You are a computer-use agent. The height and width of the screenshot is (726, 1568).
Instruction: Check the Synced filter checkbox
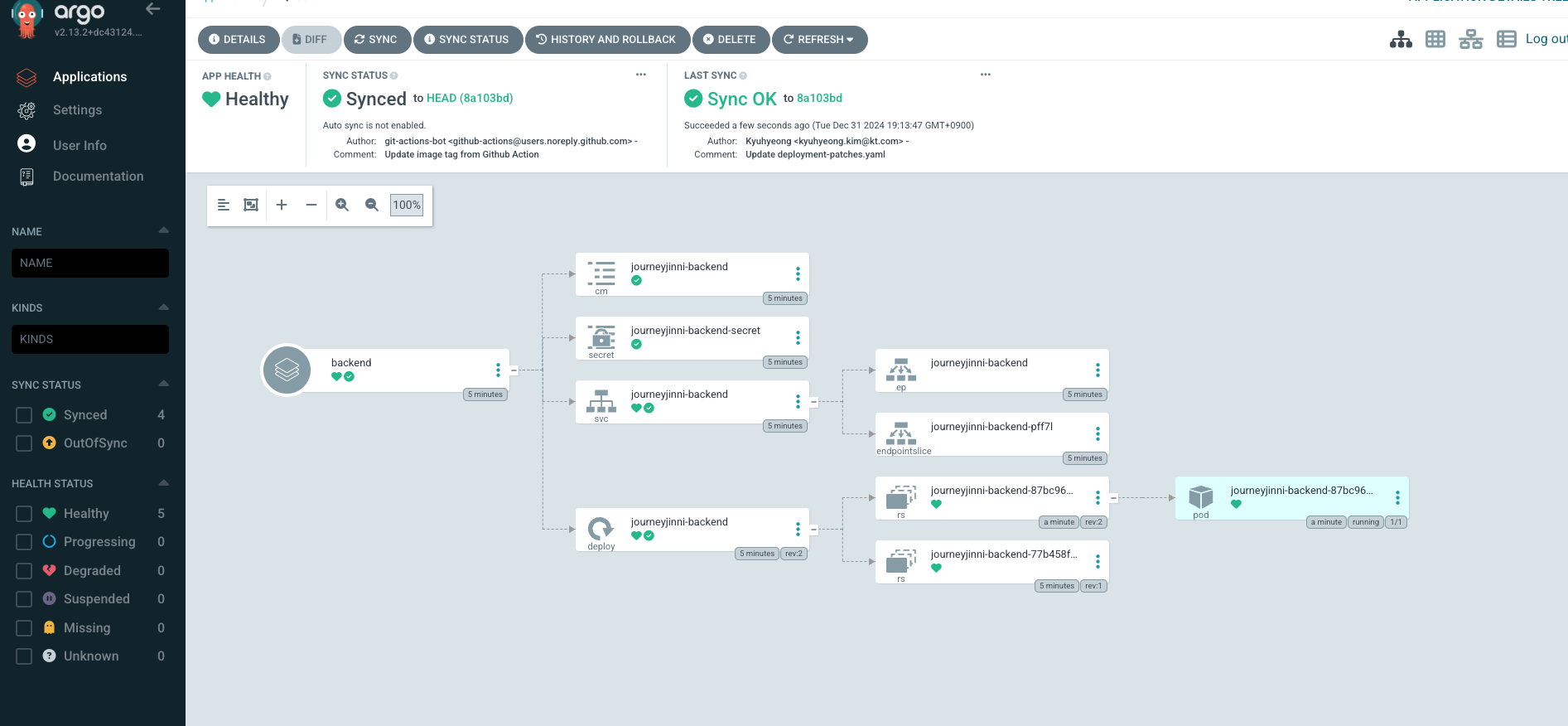pyautogui.click(x=24, y=415)
